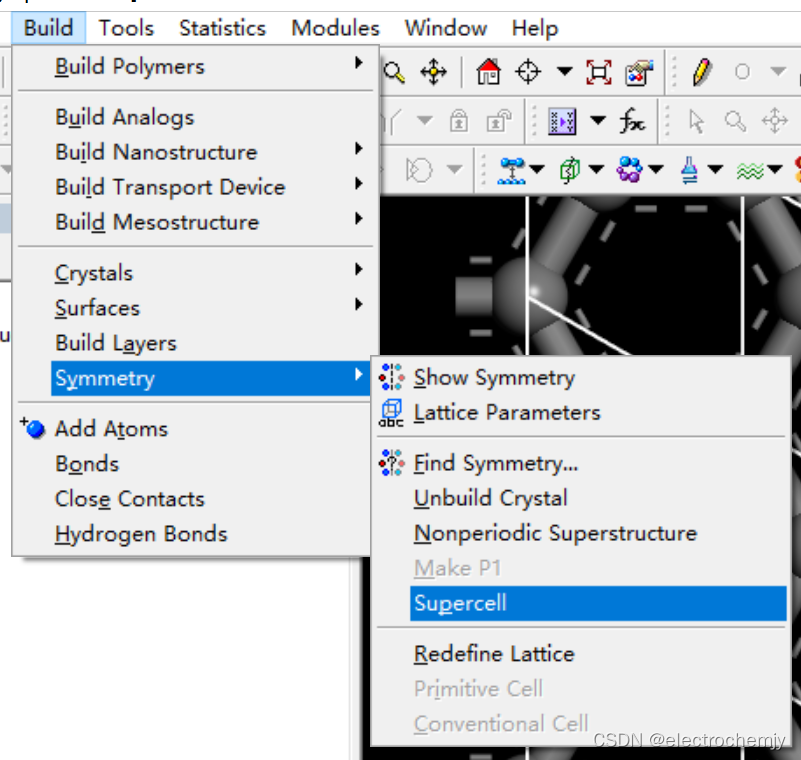Click the Find Symmetry icon
Viewport: 801px width, 760px height.
(391, 463)
